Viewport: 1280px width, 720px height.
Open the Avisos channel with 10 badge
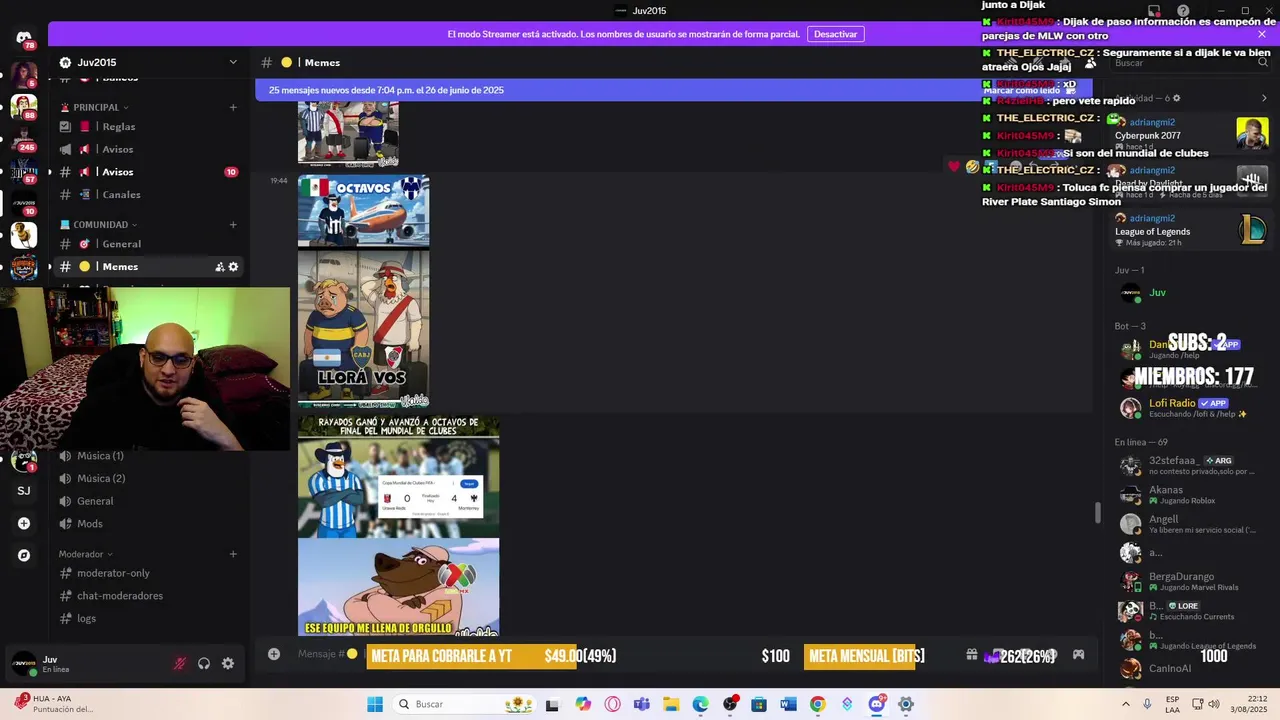[x=148, y=172]
